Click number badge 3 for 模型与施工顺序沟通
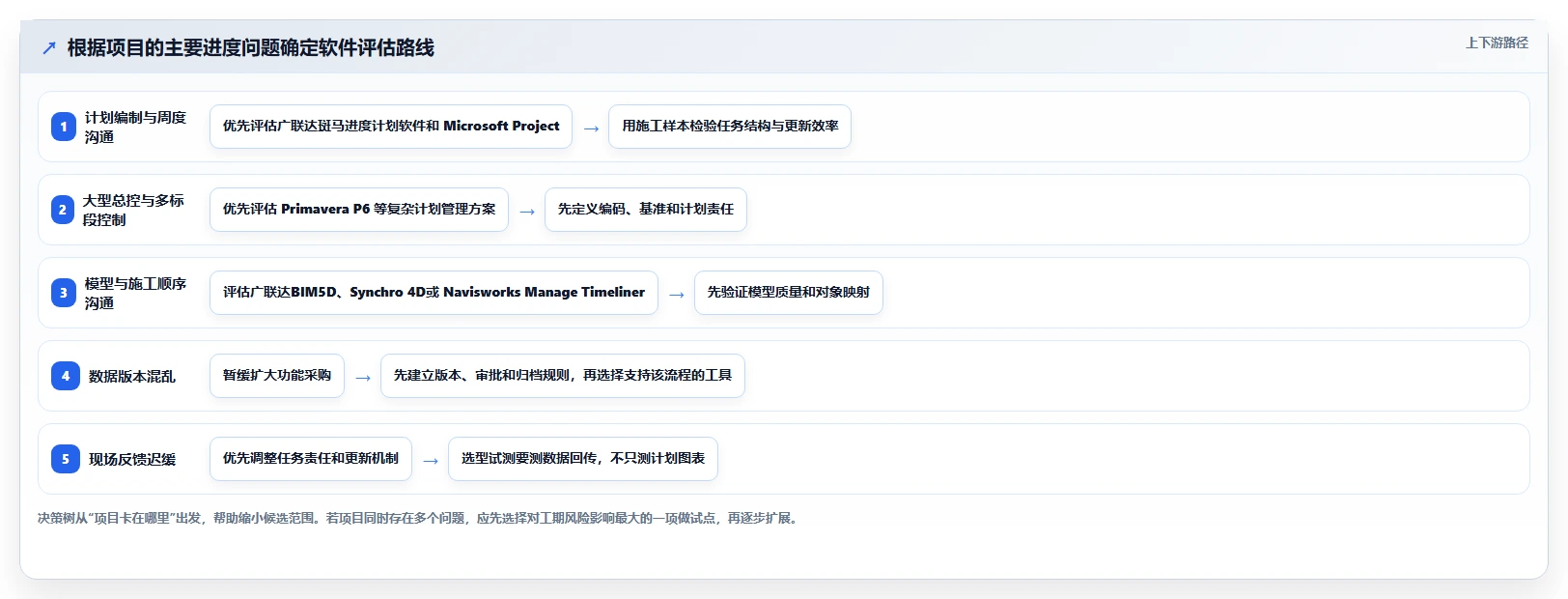Screen dimensions: 1568x599 64,293
